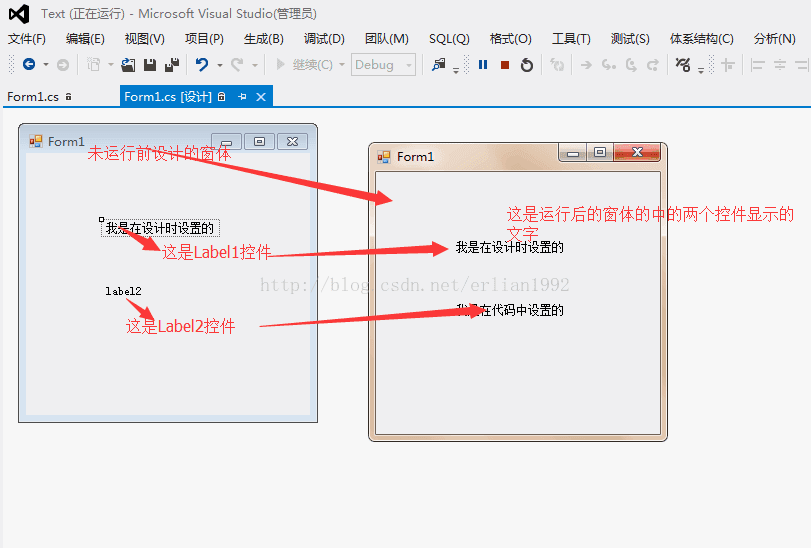Minimize the running Form1 window
The height and width of the screenshot is (548, 811).
point(573,153)
